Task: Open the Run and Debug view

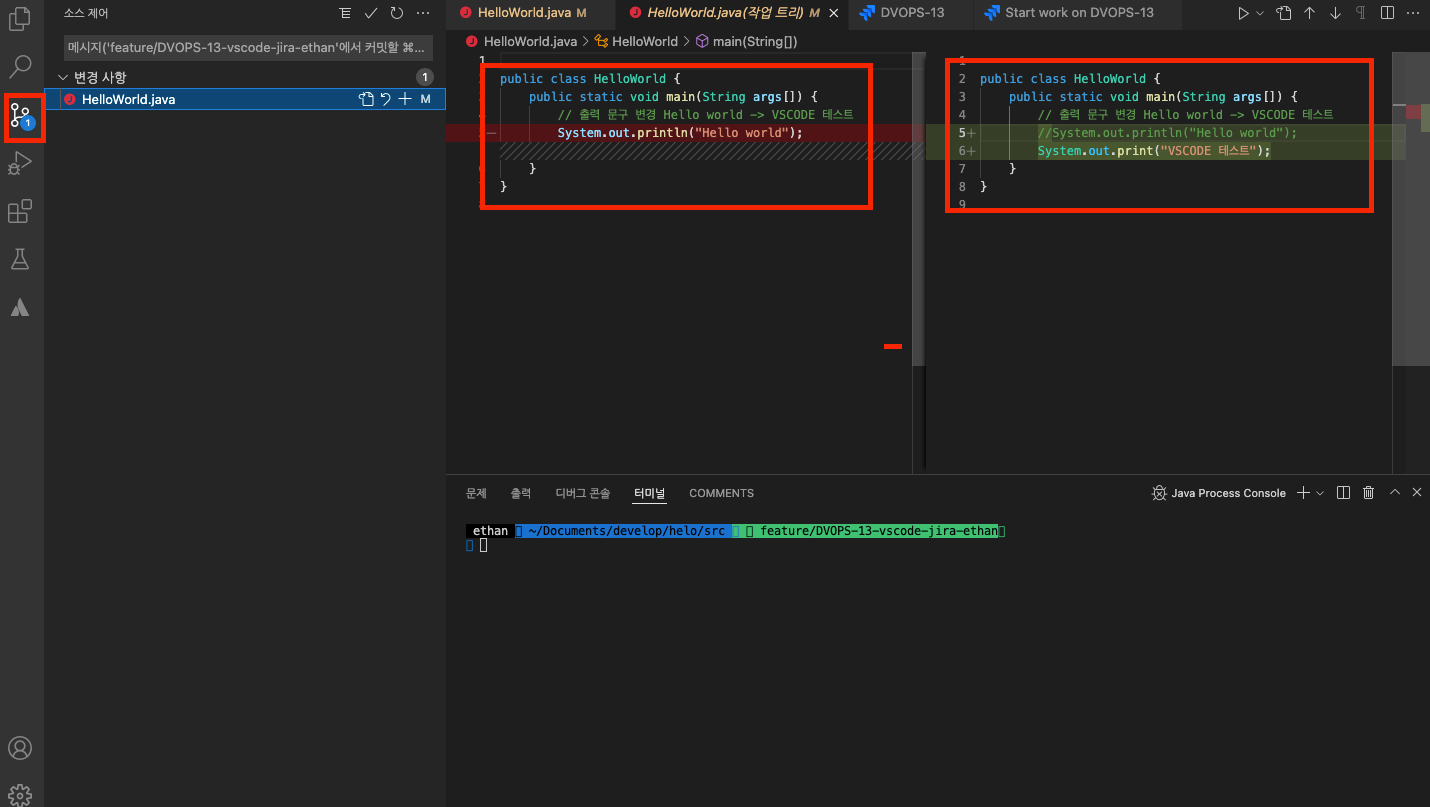Action: [20, 163]
